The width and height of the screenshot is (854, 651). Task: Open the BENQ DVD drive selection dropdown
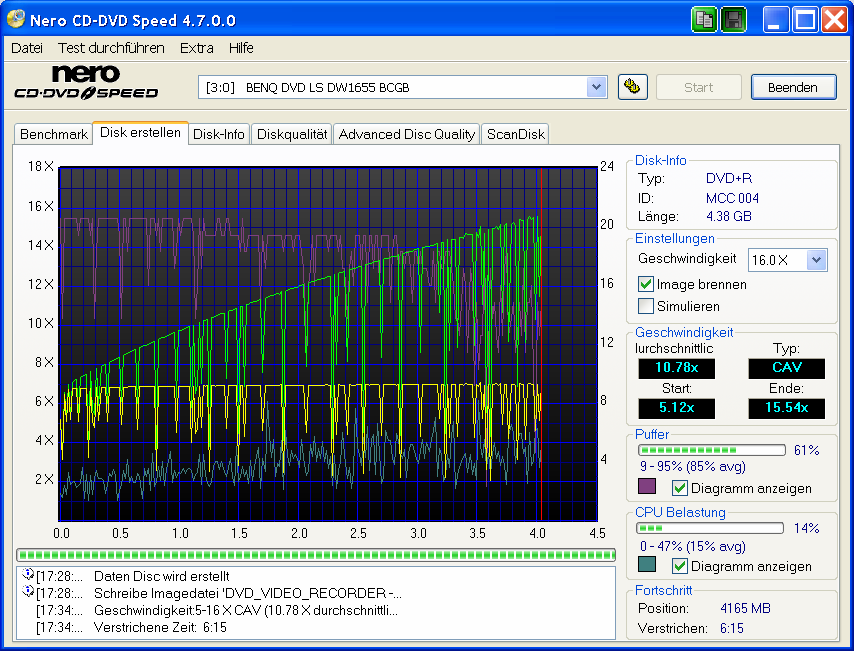point(596,87)
